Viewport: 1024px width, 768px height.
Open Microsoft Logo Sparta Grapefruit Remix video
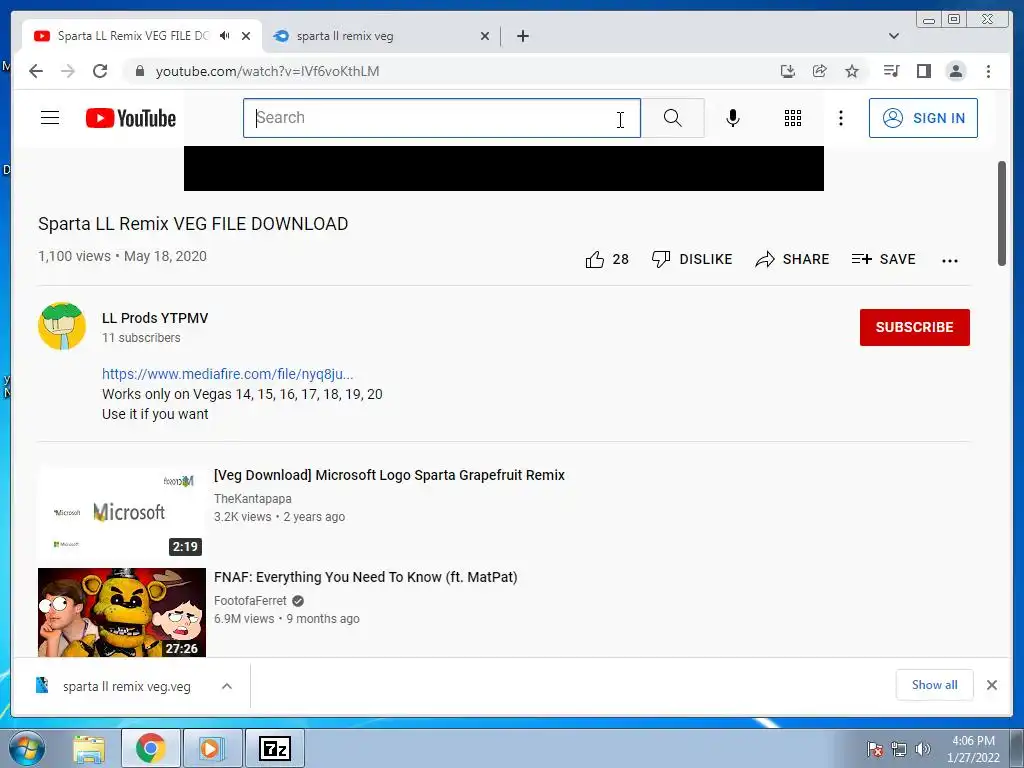coord(389,475)
